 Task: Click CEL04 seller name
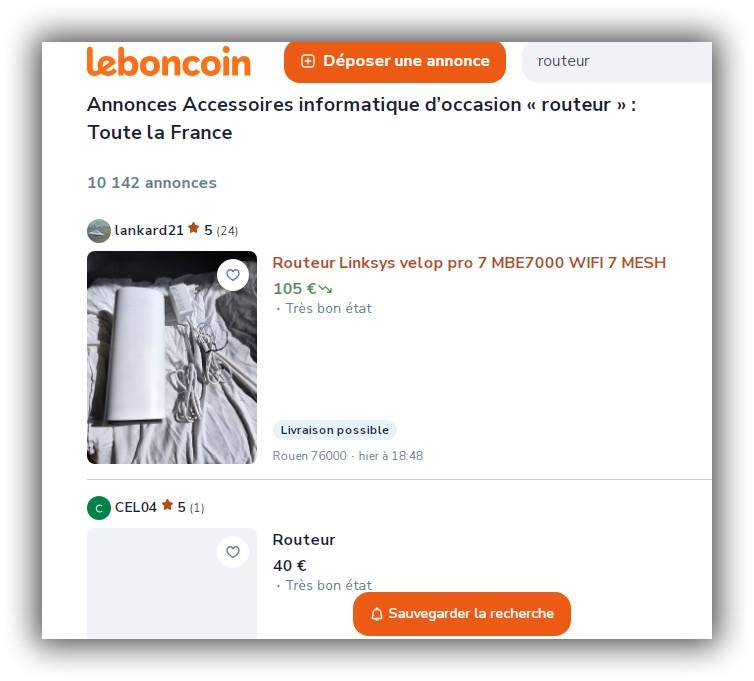pyautogui.click(x=136, y=507)
